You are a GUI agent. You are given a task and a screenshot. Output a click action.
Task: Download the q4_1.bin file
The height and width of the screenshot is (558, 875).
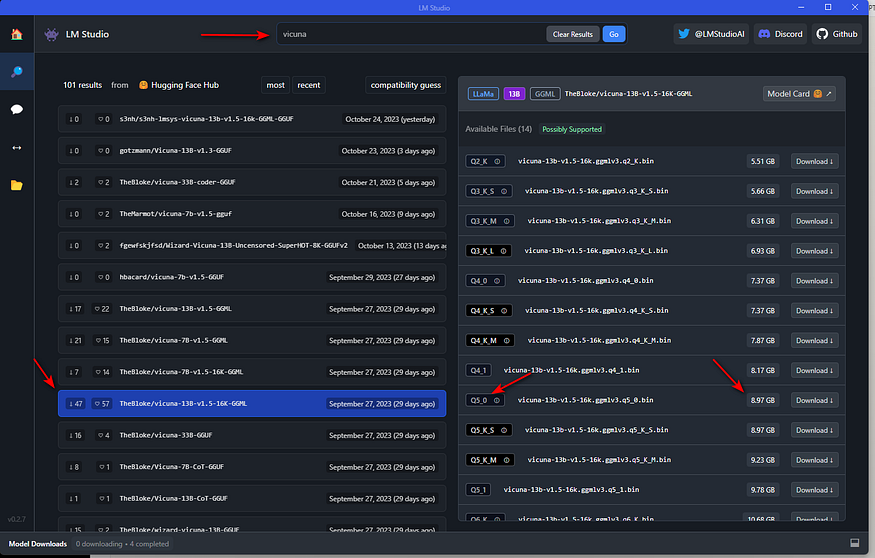coord(814,371)
